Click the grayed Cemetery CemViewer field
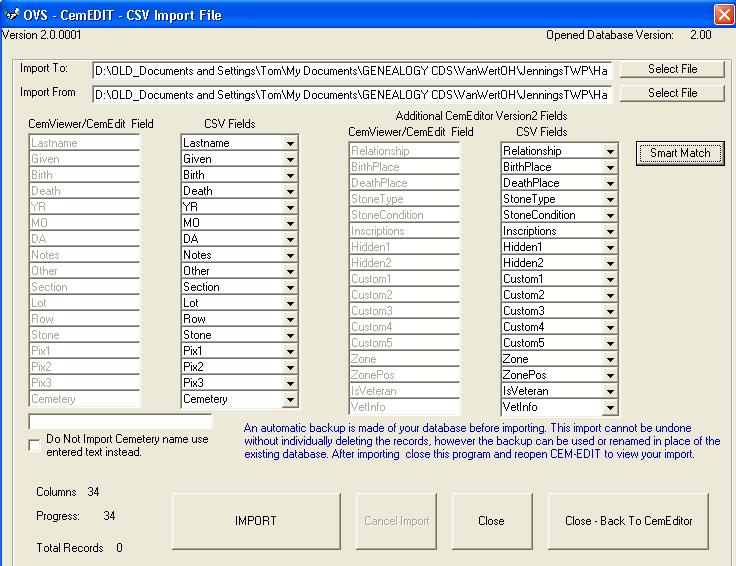The height and width of the screenshot is (566, 736). (x=84, y=399)
